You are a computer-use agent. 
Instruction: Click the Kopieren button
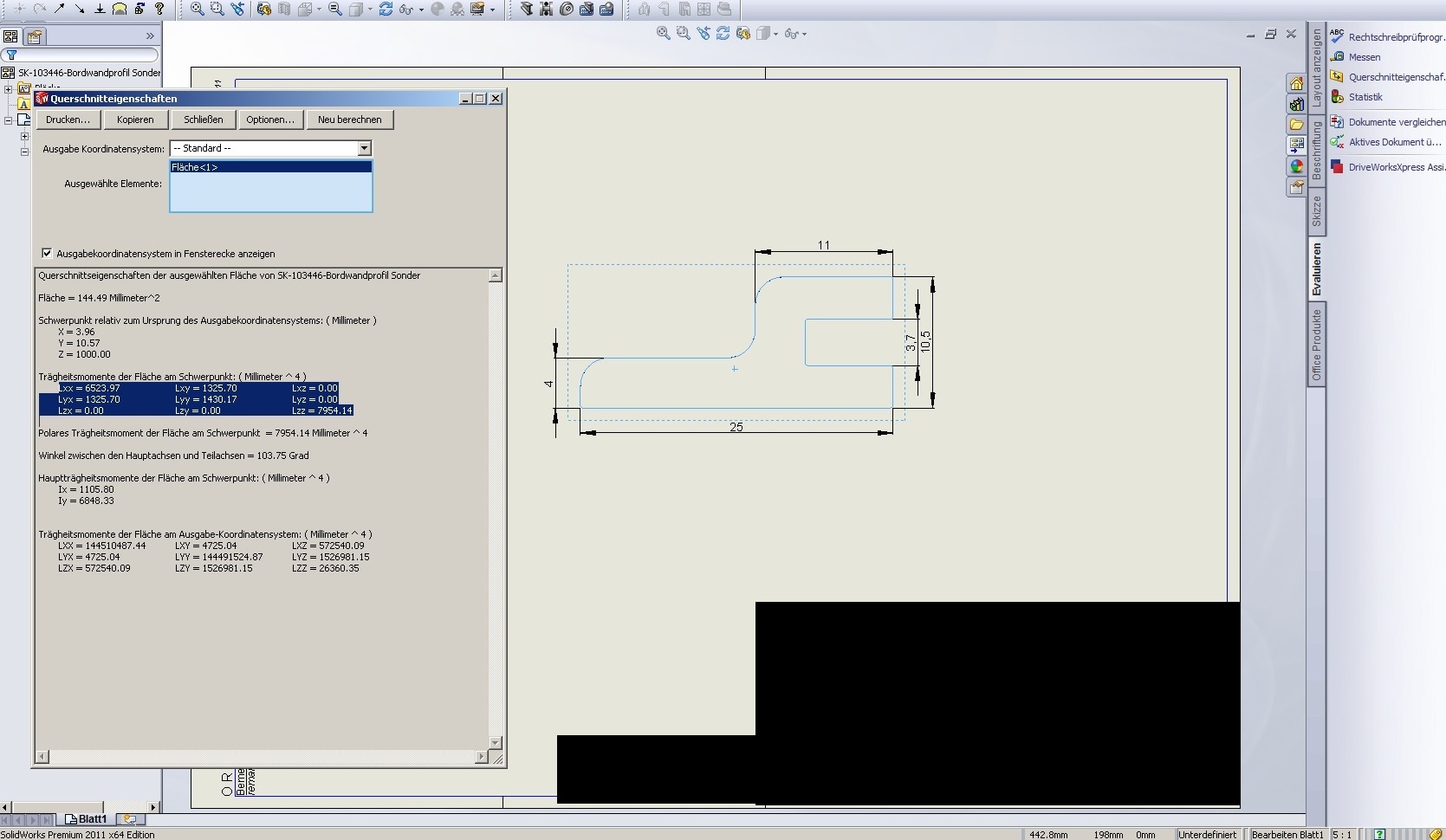coord(135,120)
